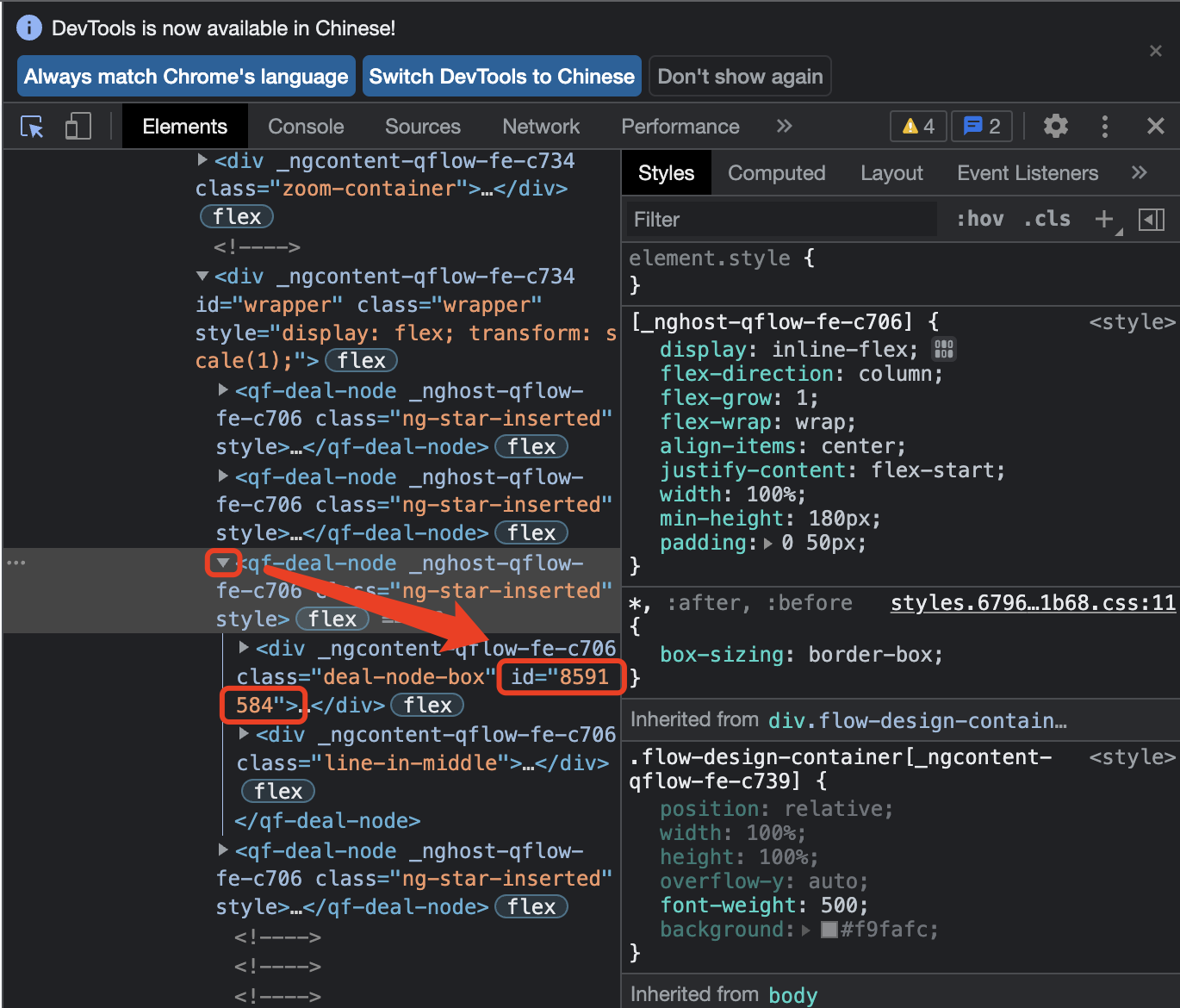Open the messages counter showing 2
The height and width of the screenshot is (1008, 1180).
[x=981, y=127]
